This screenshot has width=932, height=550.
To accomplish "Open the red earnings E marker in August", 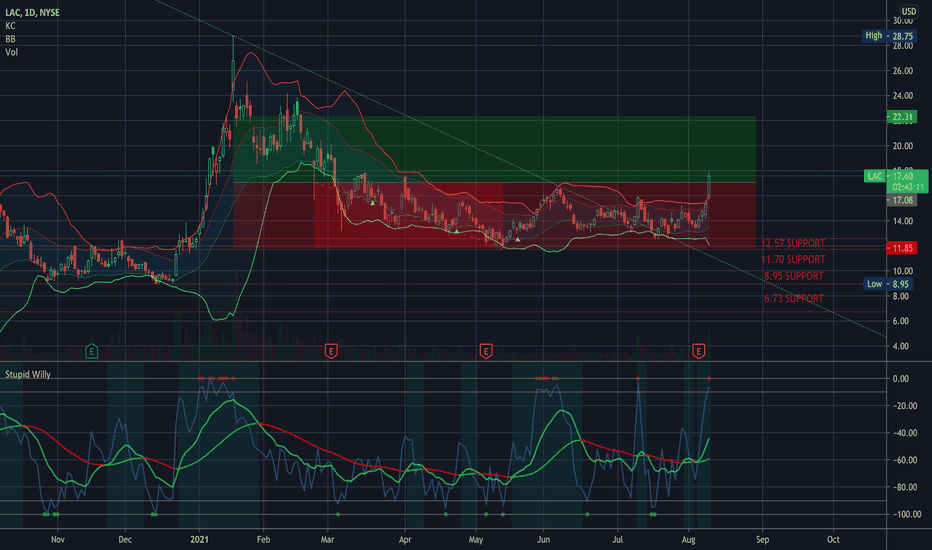I will (698, 351).
